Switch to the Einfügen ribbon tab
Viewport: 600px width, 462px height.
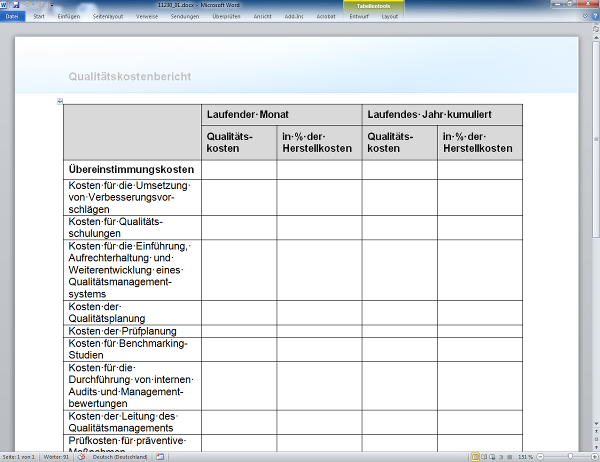point(69,17)
